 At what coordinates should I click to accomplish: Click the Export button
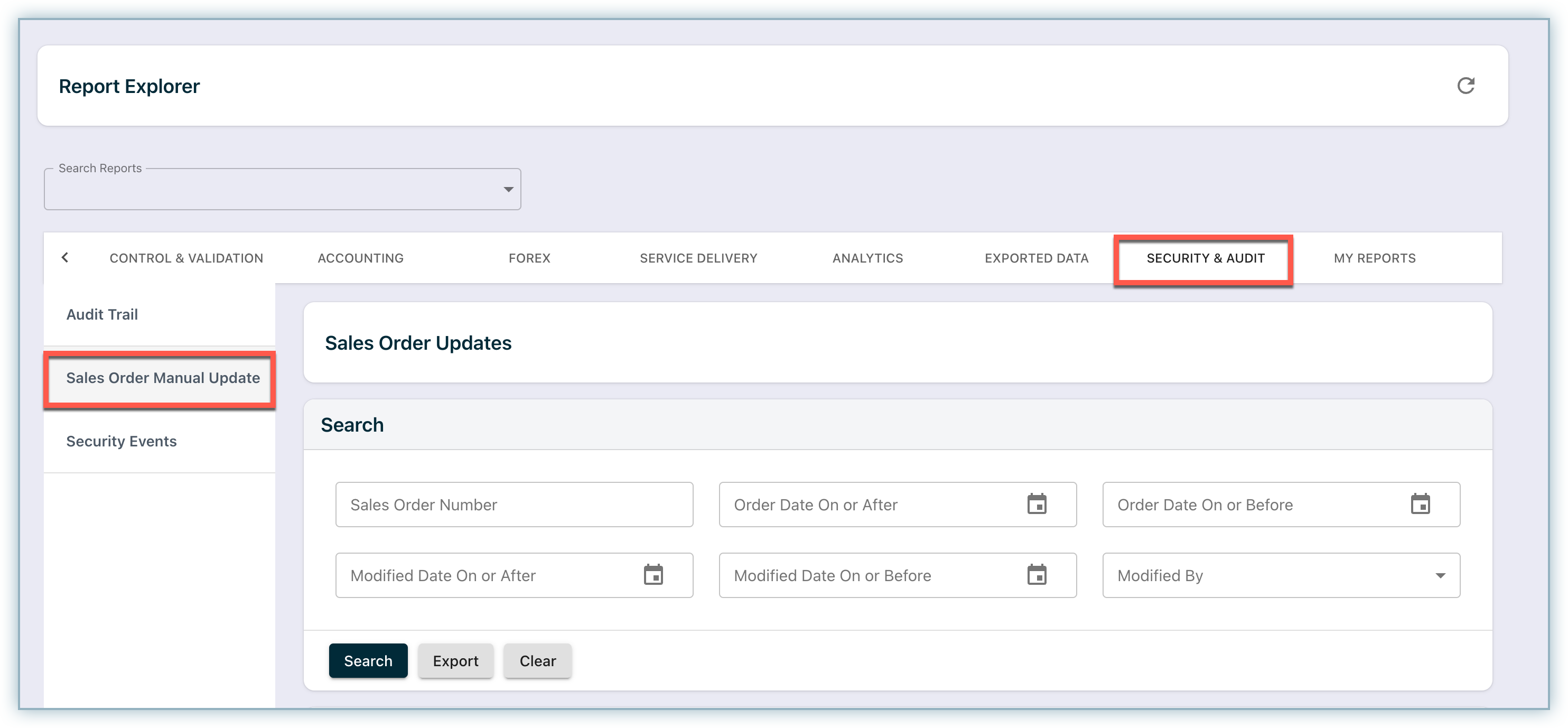coord(455,660)
